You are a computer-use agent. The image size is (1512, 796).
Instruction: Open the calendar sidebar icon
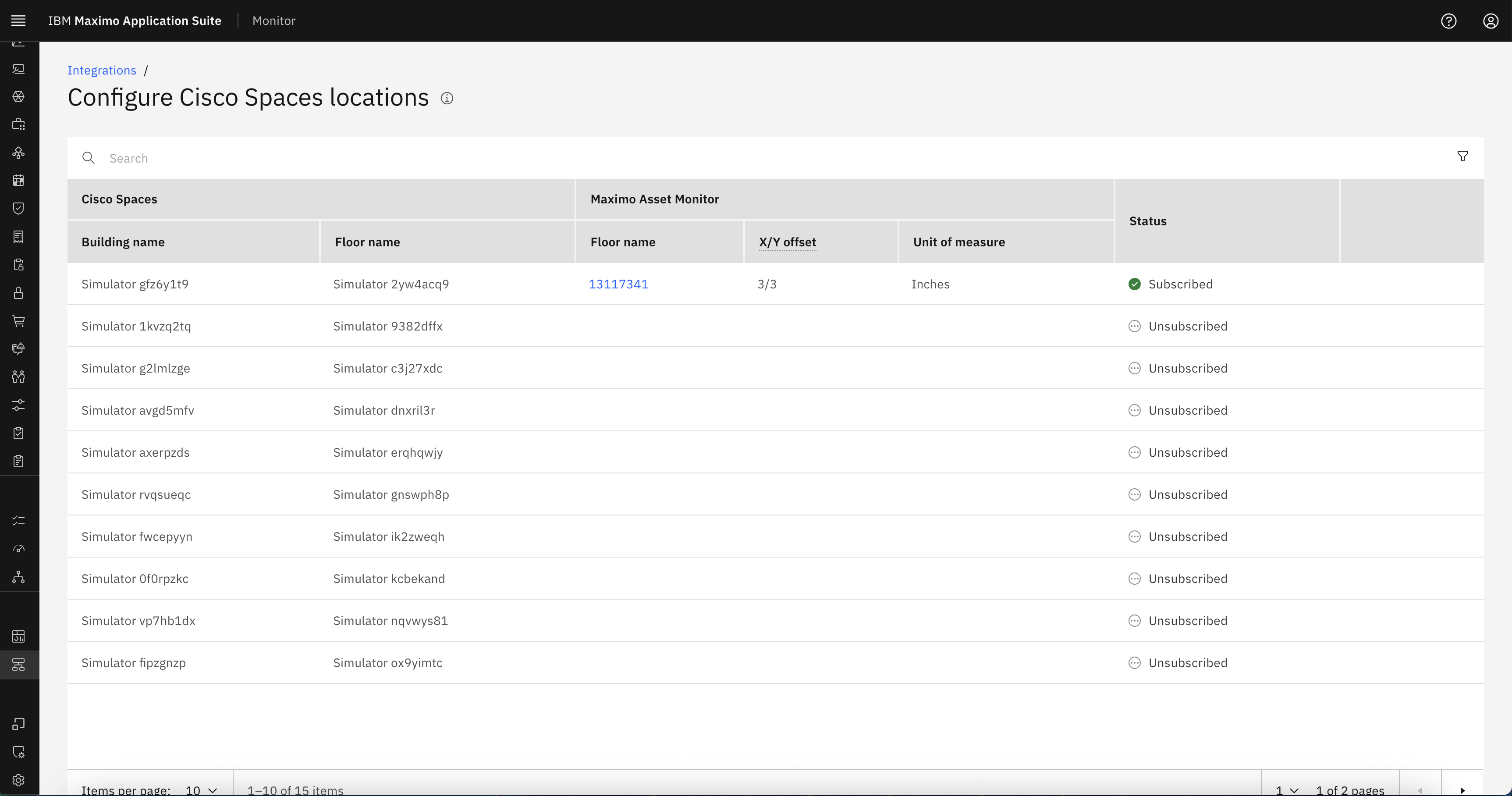19,180
